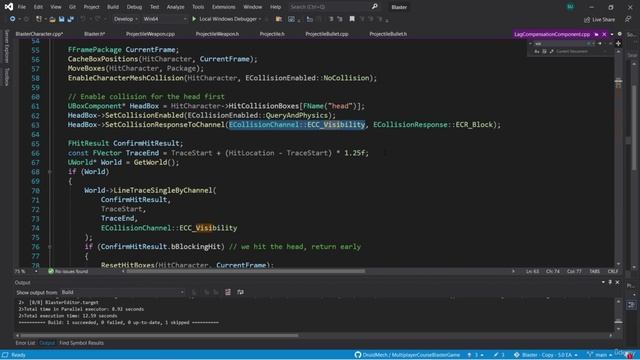The image size is (640, 360).
Task: Toggle match whole word in Find box
Action: (x=544, y=51)
